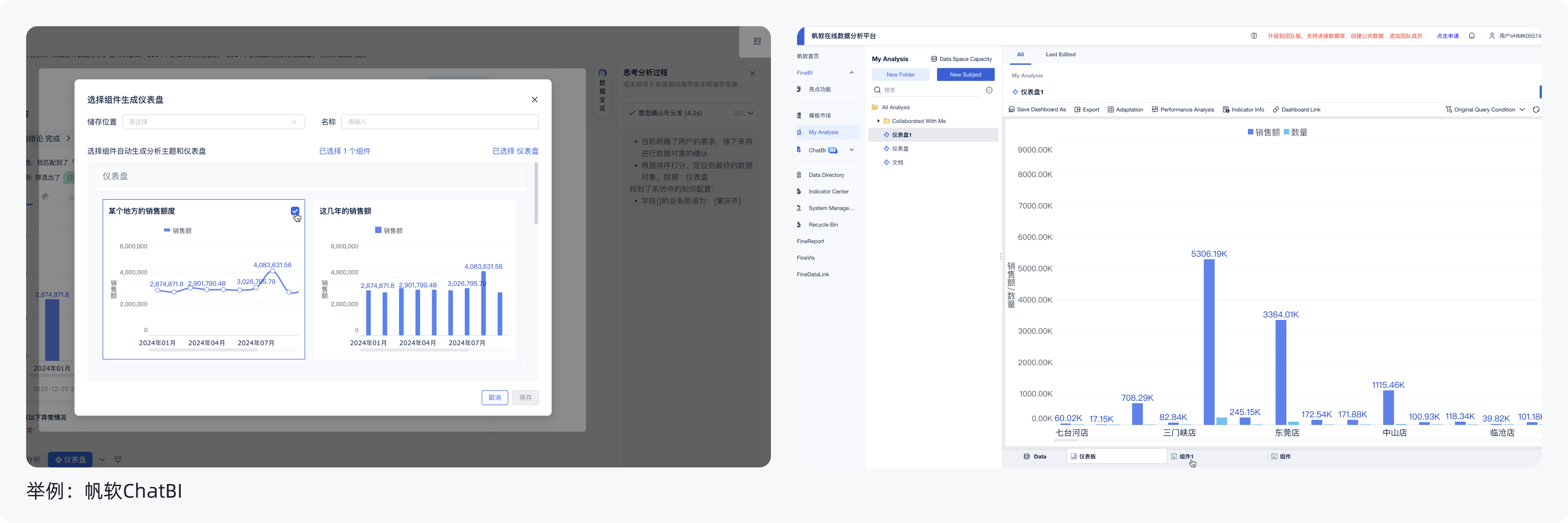Uncheck the 某个地方的销售额度 component checkbox
The width and height of the screenshot is (1568, 523).
pyautogui.click(x=295, y=211)
